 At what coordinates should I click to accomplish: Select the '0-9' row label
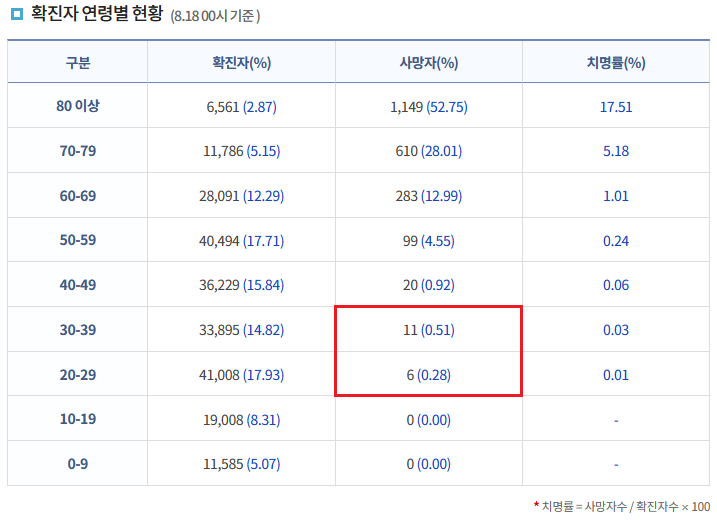pos(78,464)
